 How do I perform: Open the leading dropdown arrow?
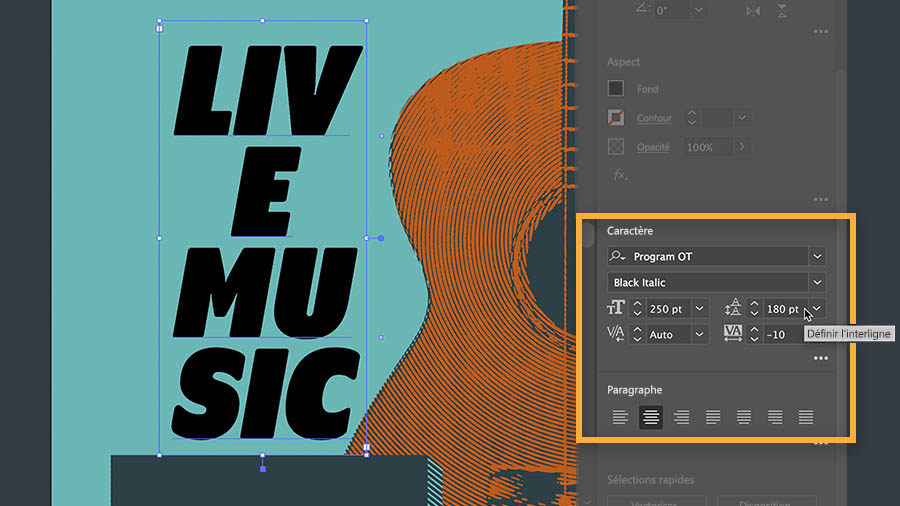click(x=817, y=309)
